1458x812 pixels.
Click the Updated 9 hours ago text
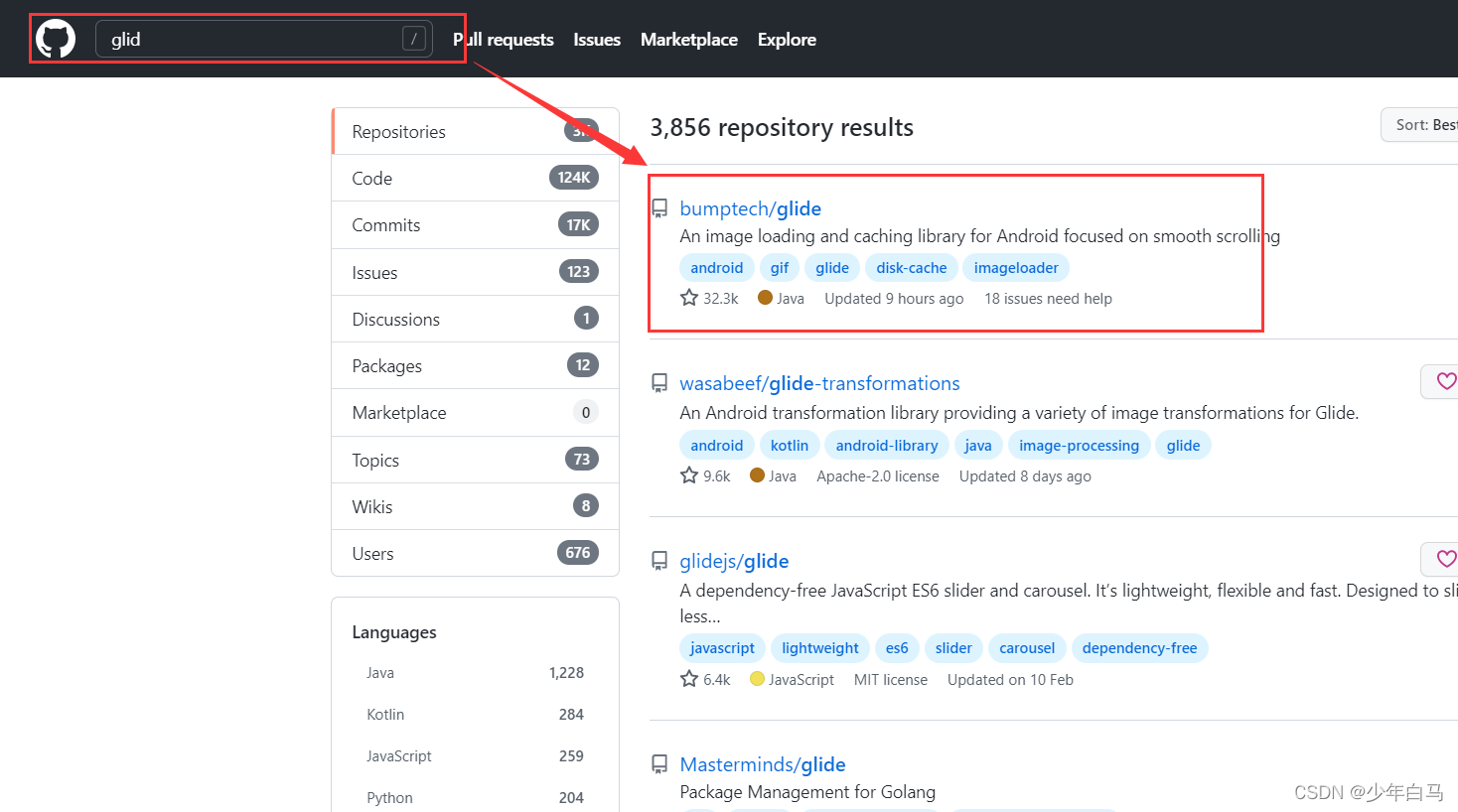click(x=894, y=299)
